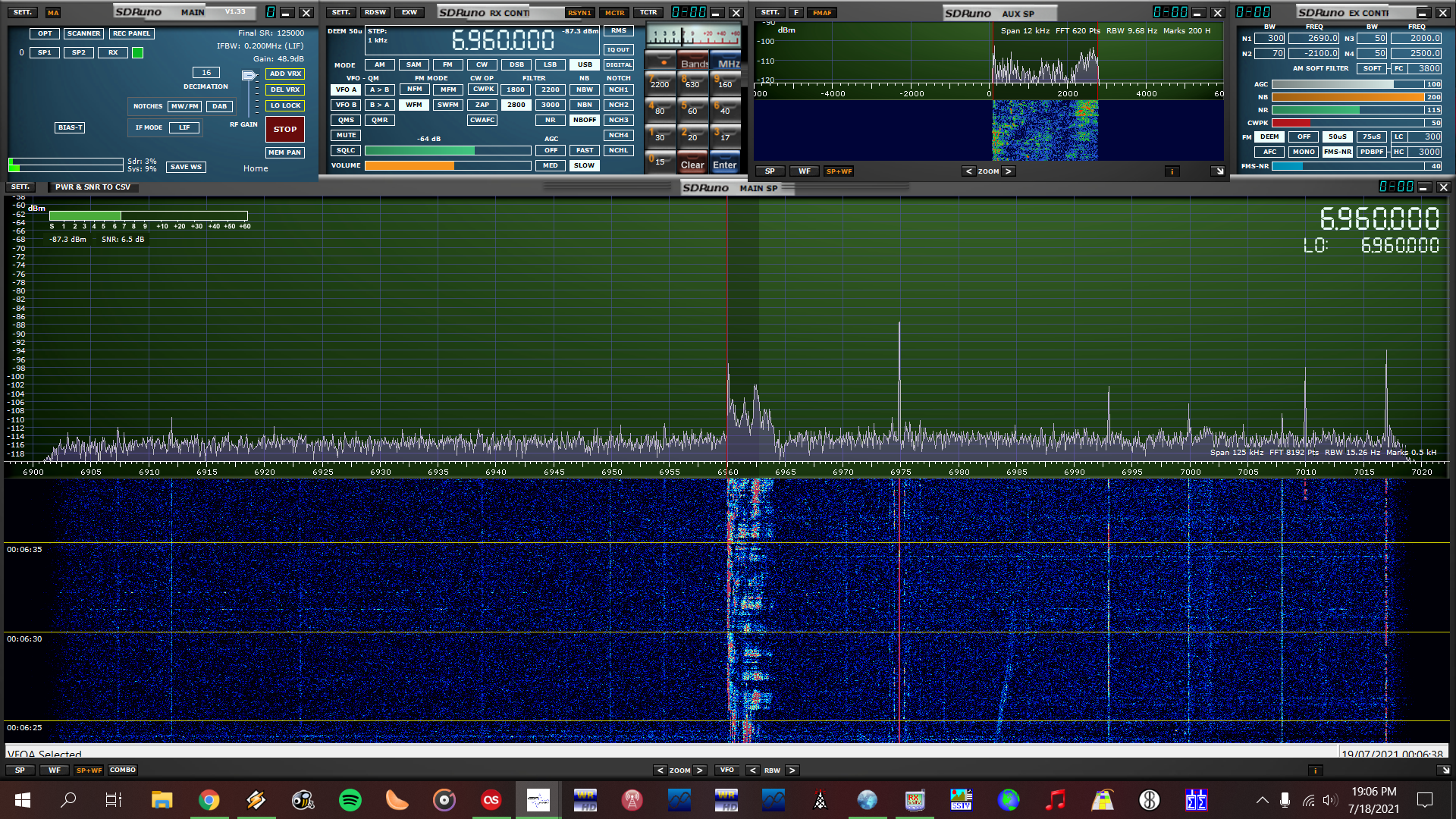Enable LO LOCK in Main panel
The width and height of the screenshot is (1456, 819).
285,106
